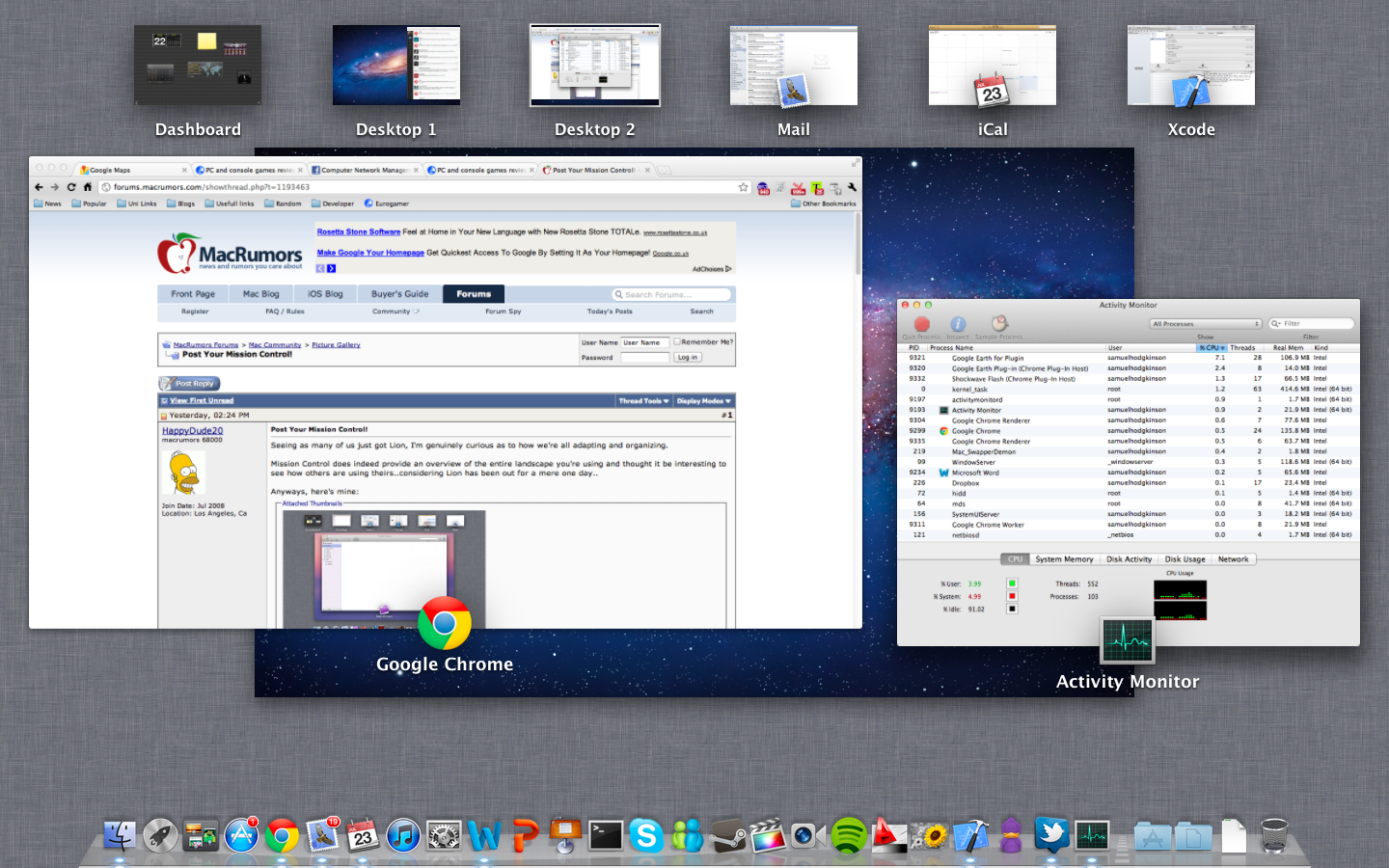
Task: Open the Uni Links bookmarks folder
Action: click(x=137, y=203)
